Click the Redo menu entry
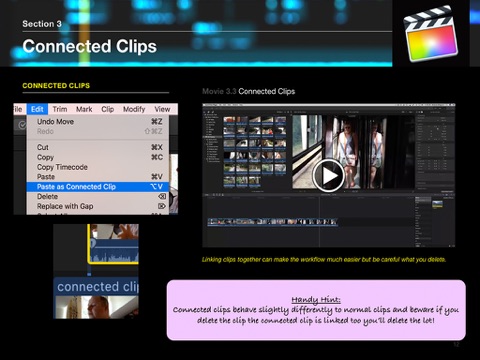 coord(98,131)
